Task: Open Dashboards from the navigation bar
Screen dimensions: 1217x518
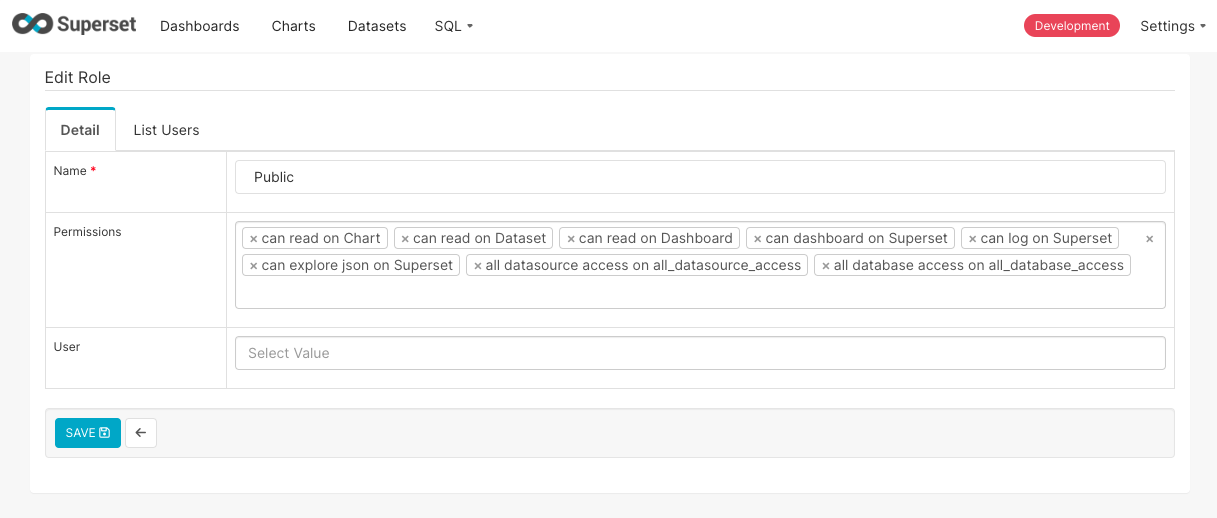Action: pos(200,26)
